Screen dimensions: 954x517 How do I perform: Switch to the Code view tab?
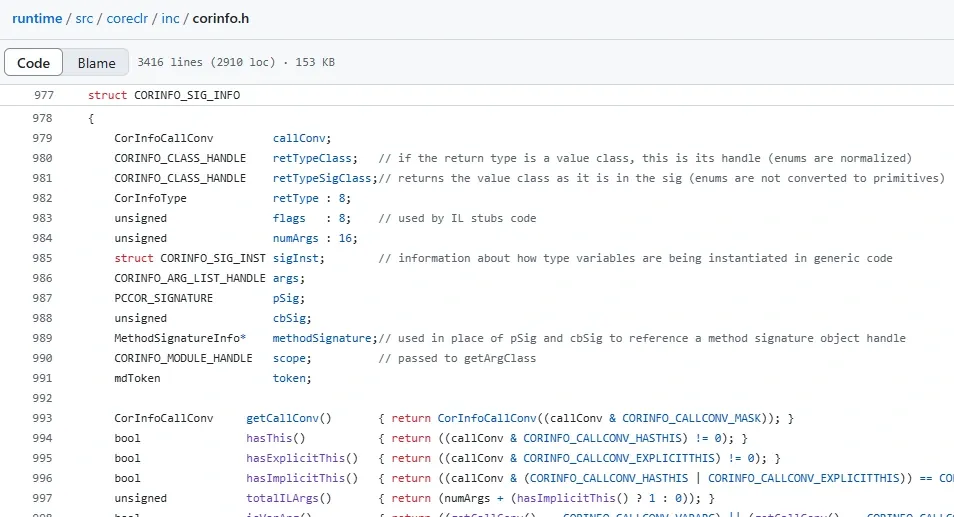(x=33, y=63)
